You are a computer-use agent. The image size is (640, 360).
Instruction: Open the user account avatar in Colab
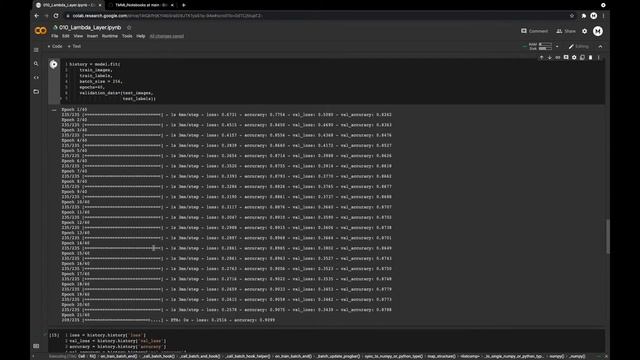598,31
